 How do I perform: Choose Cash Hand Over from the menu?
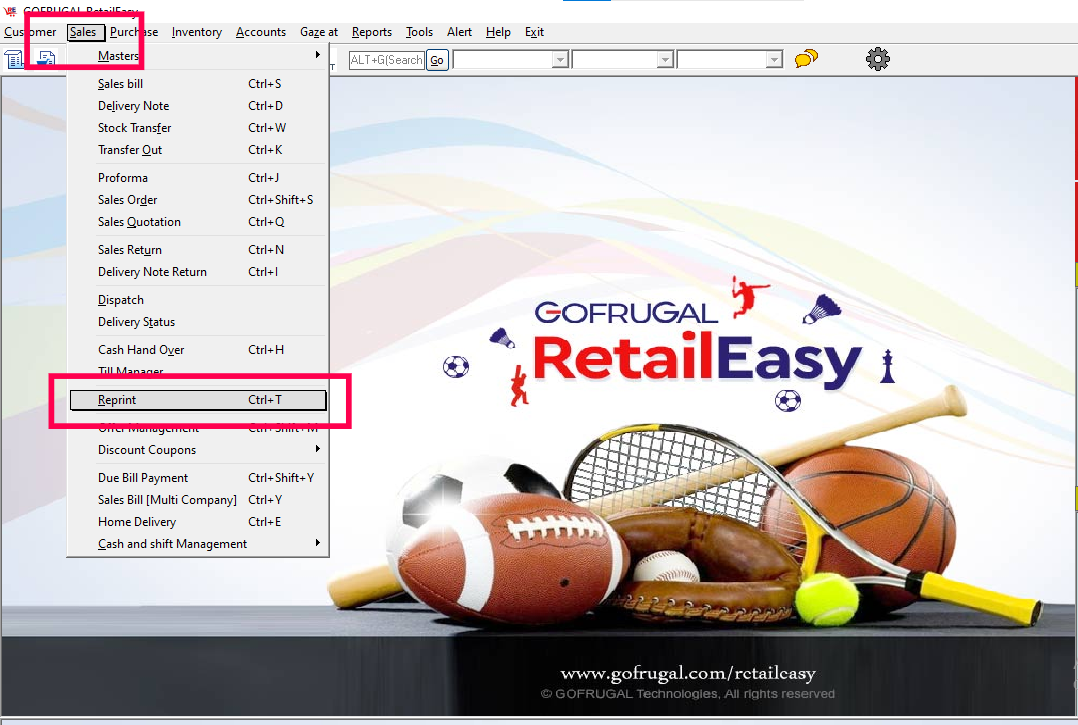click(x=198, y=350)
